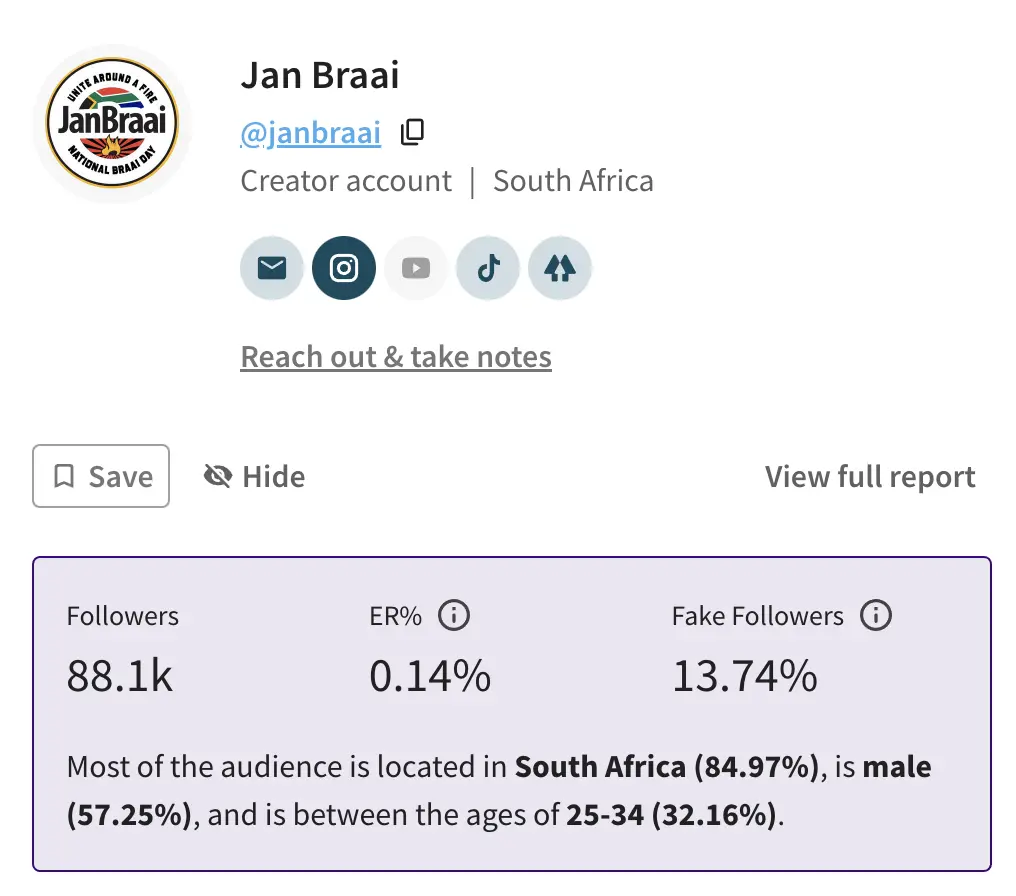Open the Fake Followers info icon
1016x896 pixels.
click(876, 615)
